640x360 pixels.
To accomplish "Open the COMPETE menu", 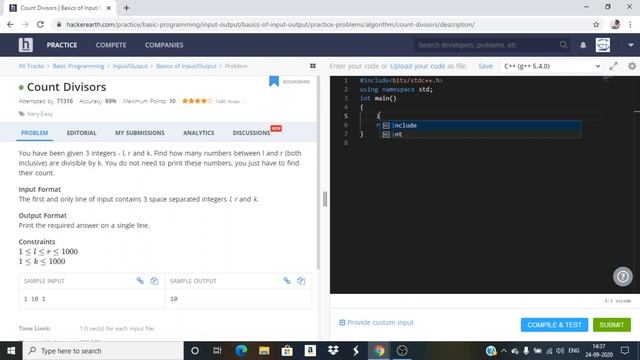I will coord(111,45).
